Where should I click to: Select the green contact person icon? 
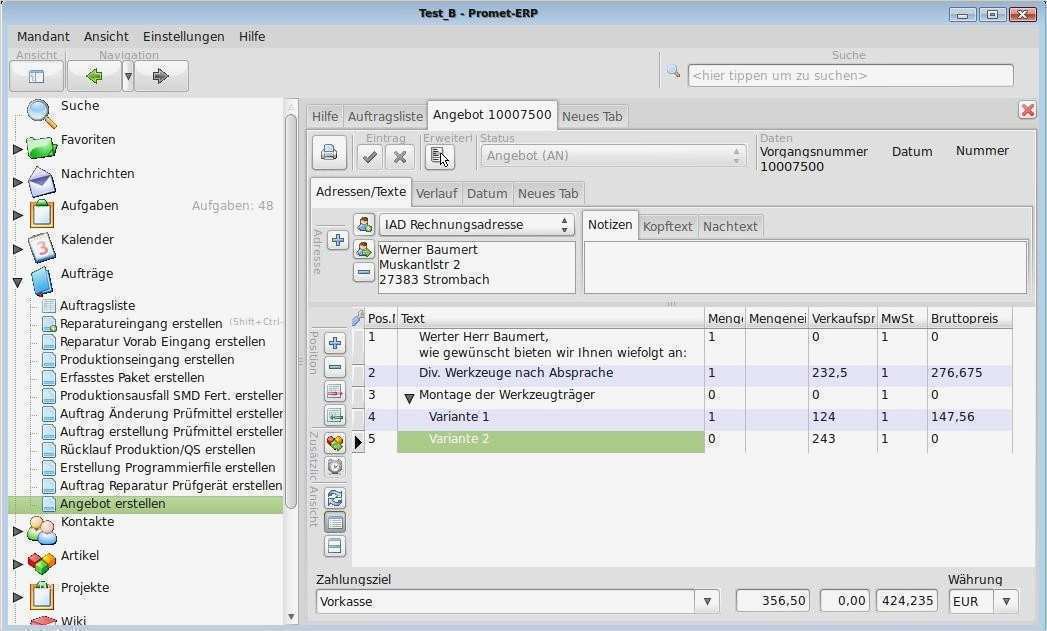[x=364, y=249]
